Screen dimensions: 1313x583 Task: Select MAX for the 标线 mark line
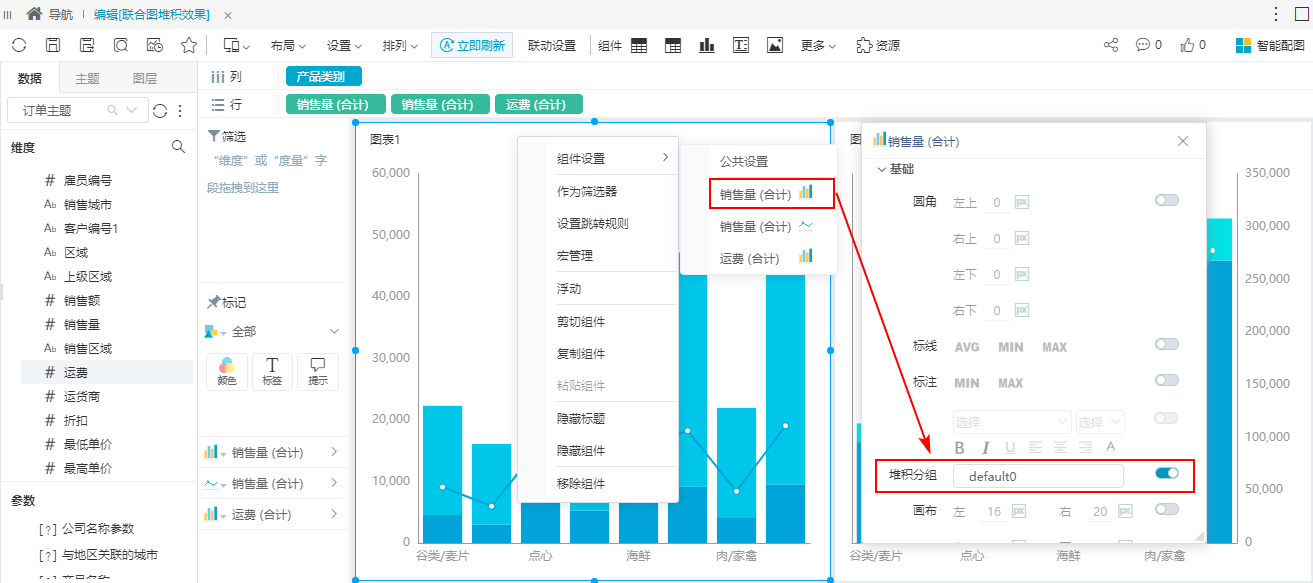(x=1054, y=347)
